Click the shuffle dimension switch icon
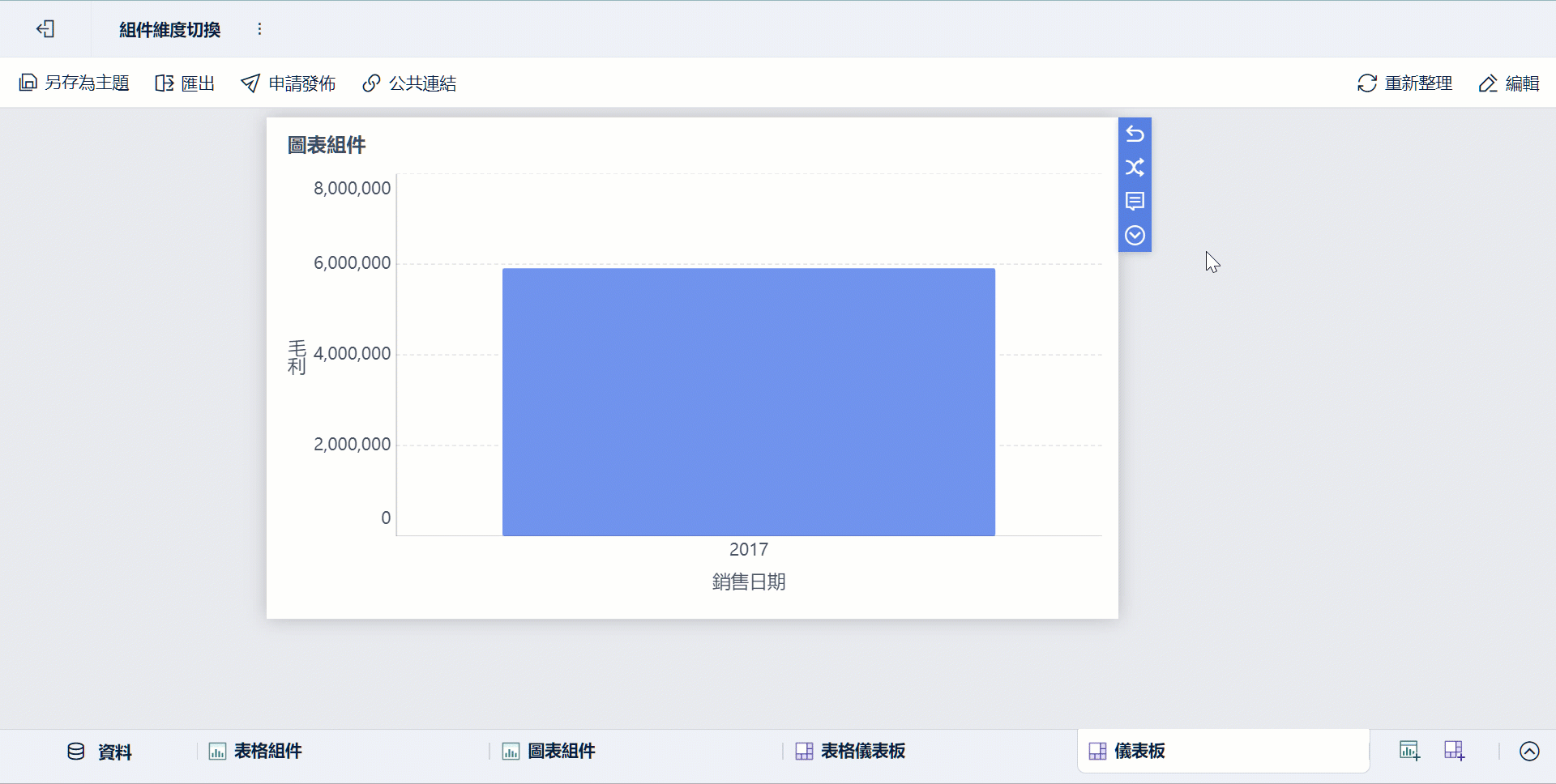Image resolution: width=1556 pixels, height=784 pixels. pos(1135,168)
